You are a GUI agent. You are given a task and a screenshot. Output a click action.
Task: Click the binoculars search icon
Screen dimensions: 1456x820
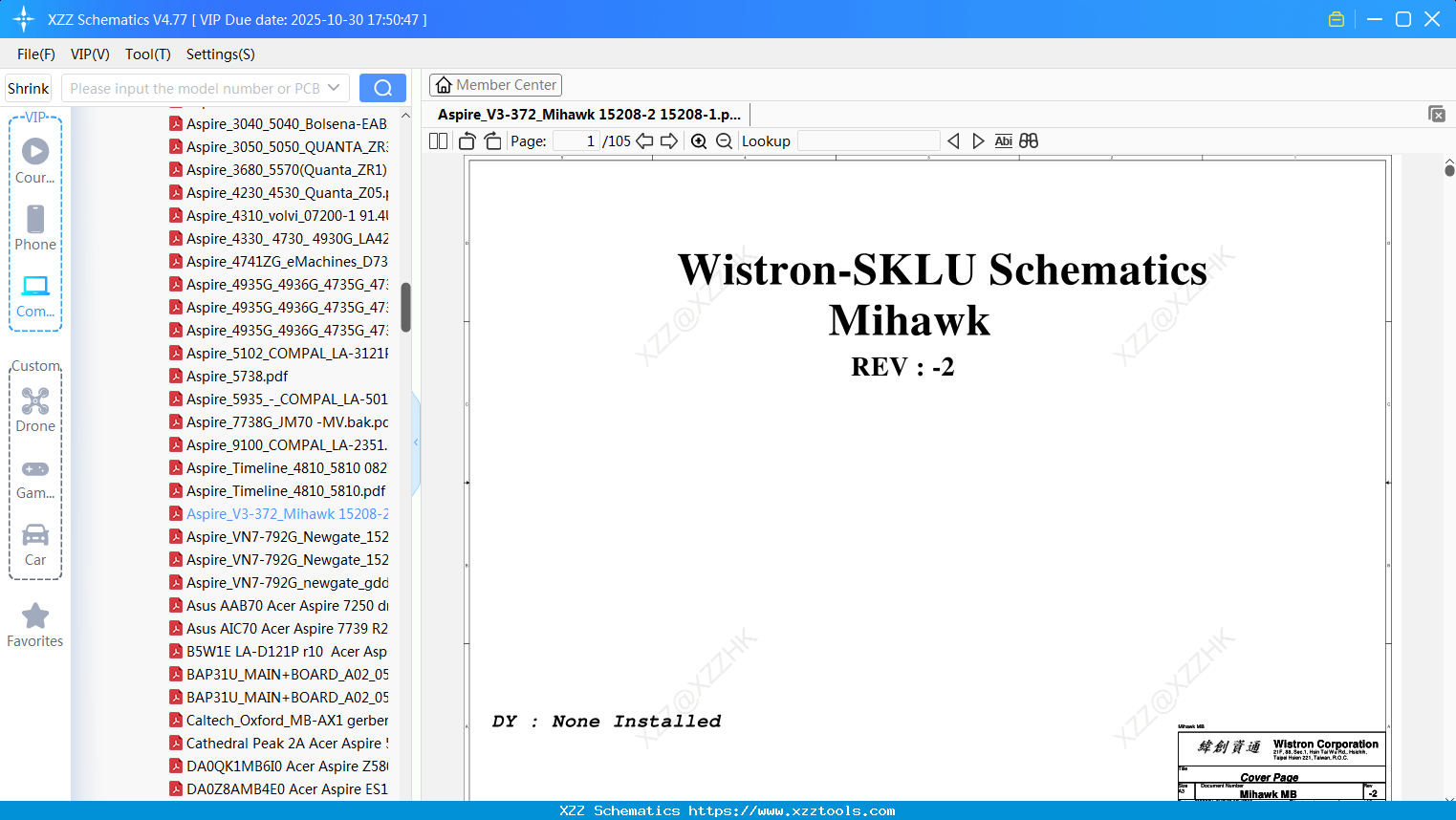[x=1029, y=141]
